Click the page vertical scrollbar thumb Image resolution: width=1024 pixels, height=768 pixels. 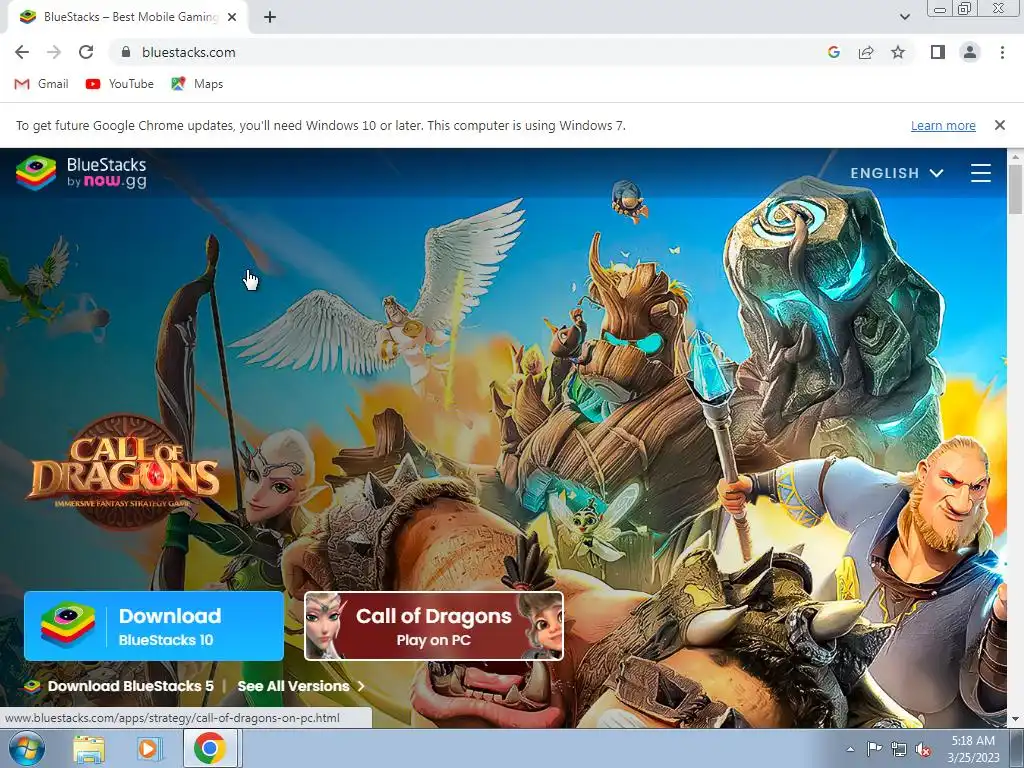pos(1016,189)
